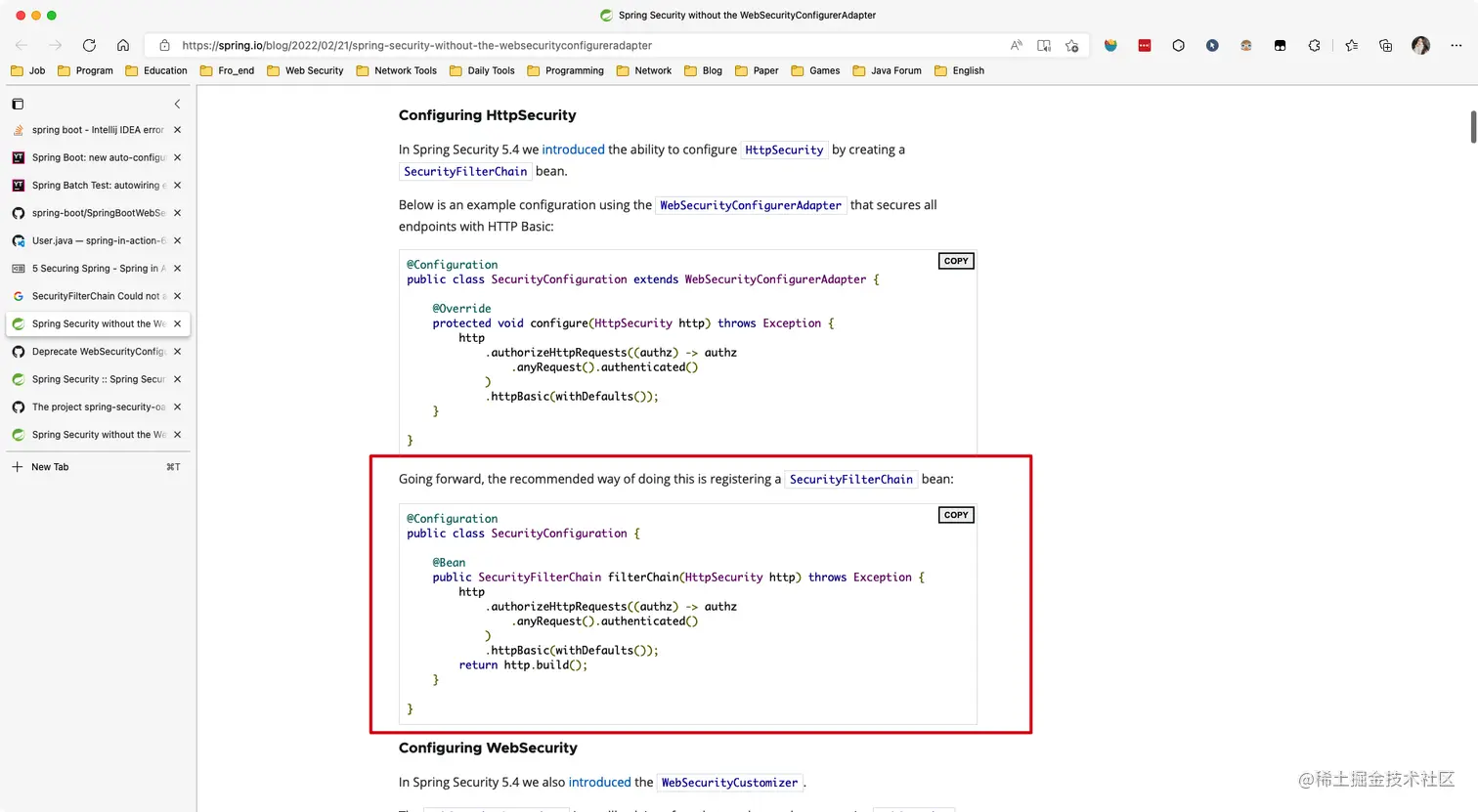This screenshot has width=1478, height=812.
Task: Open Immersive Reader from the address bar
Action: (x=1044, y=45)
